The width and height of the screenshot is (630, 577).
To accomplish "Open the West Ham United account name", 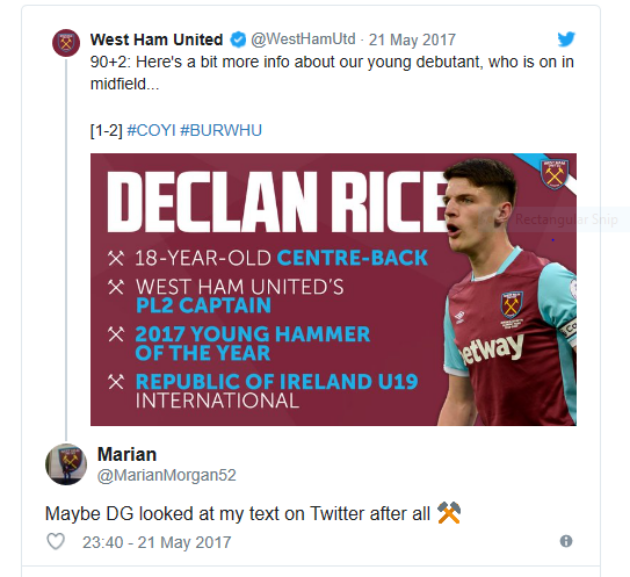I will pyautogui.click(x=156, y=40).
